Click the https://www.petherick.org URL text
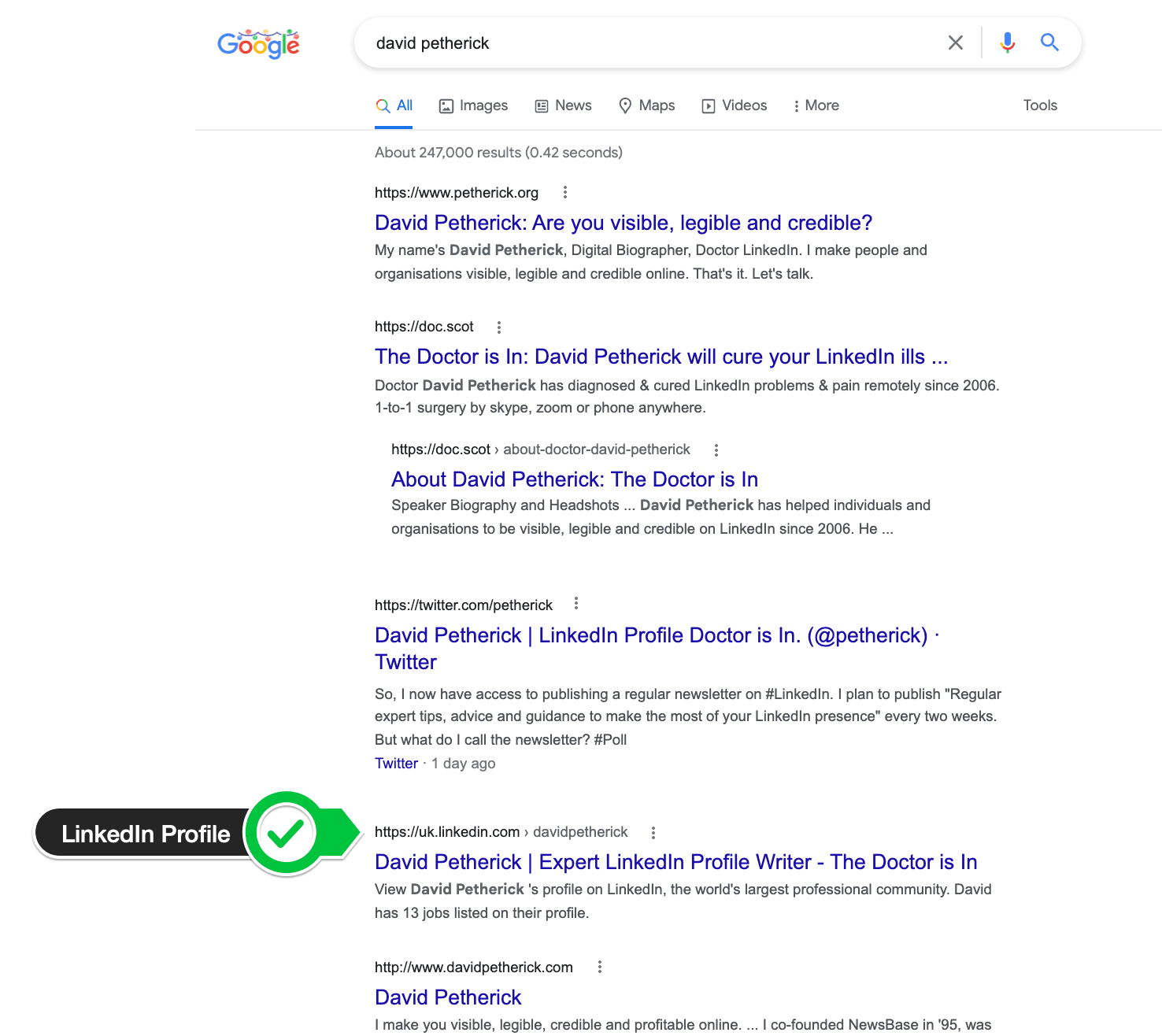1162x1036 pixels. point(457,193)
